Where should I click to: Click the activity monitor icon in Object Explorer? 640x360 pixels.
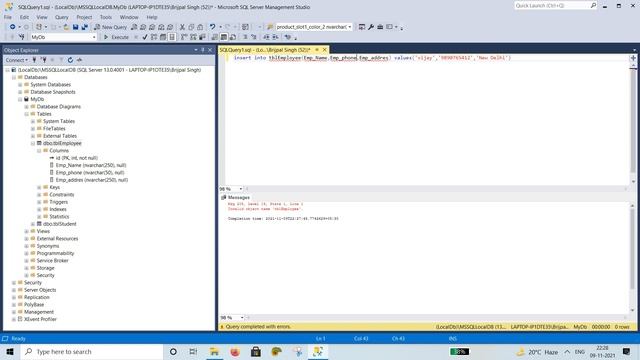[79, 60]
